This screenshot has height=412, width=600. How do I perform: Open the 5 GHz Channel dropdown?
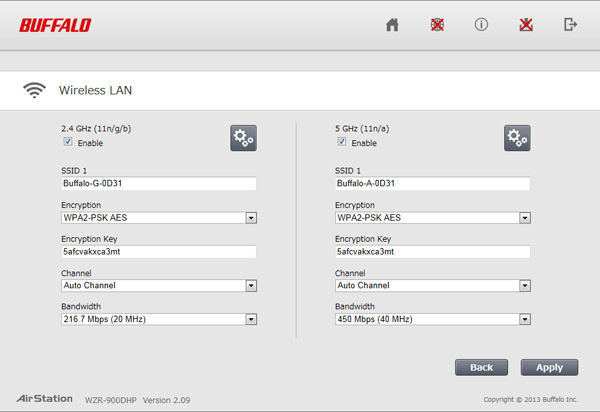click(432, 285)
